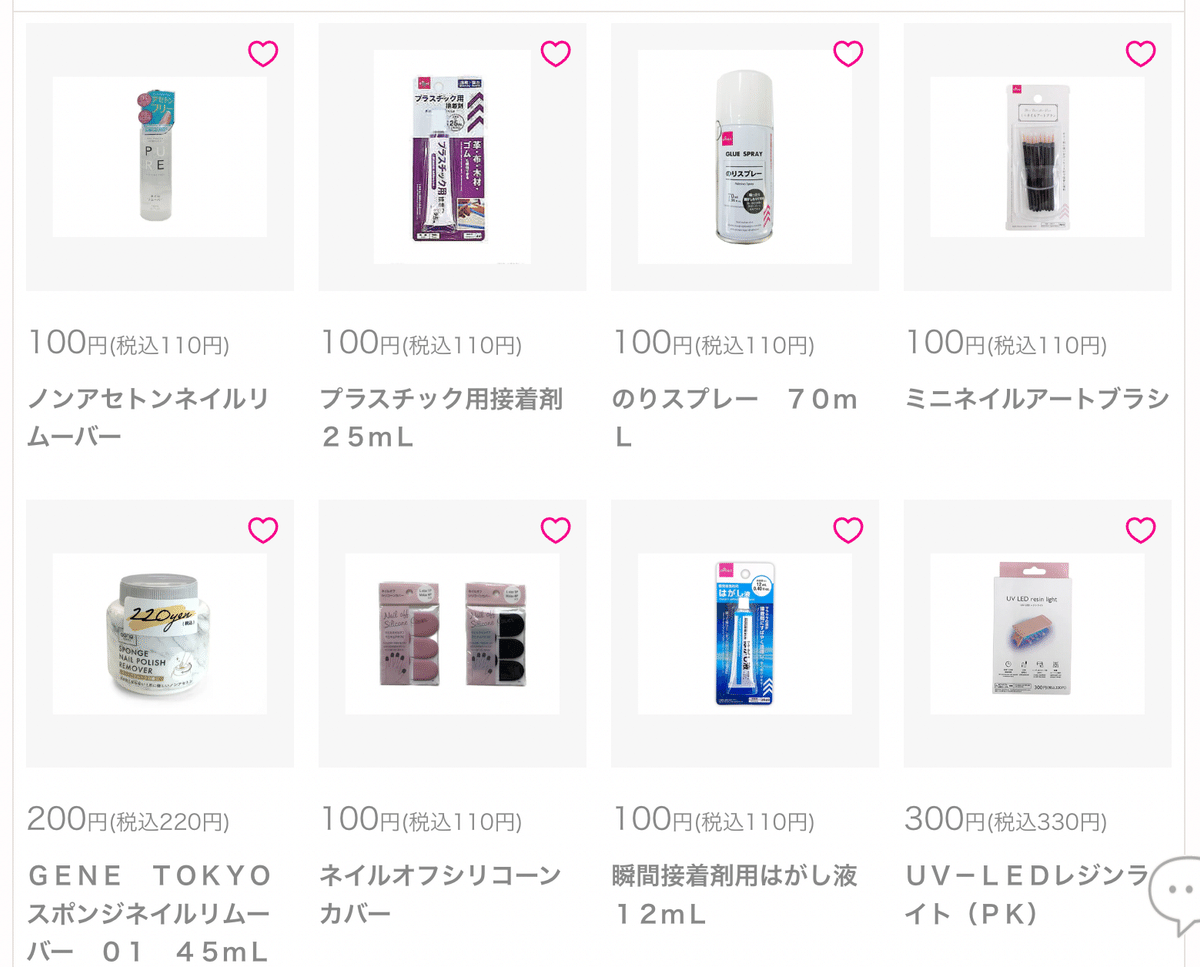The image size is (1200, 967).
Task: View sponge nail polish remover jar image
Action: (160, 634)
